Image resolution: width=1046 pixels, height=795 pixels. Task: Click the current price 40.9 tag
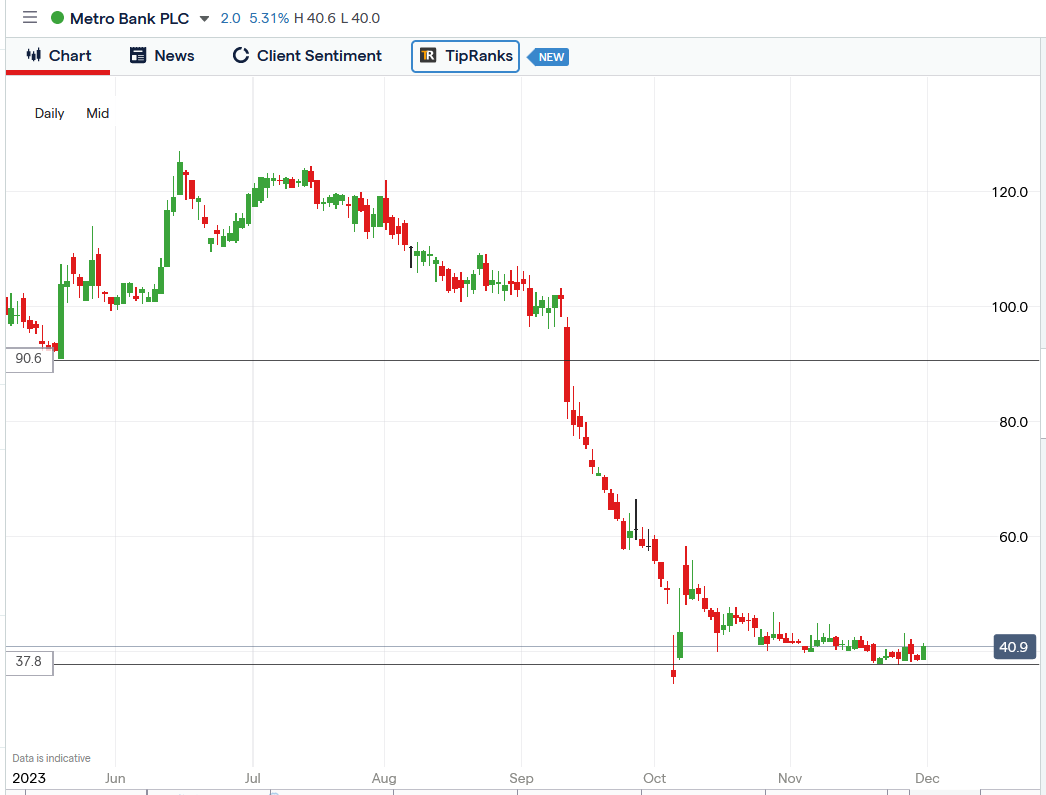pyautogui.click(x=1014, y=647)
